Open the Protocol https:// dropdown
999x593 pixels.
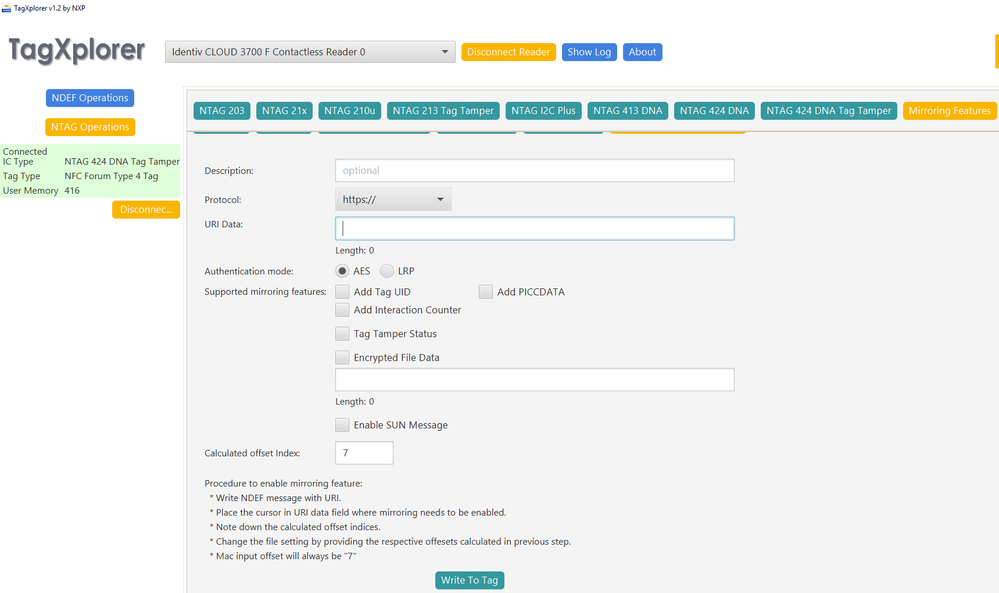[x=393, y=199]
